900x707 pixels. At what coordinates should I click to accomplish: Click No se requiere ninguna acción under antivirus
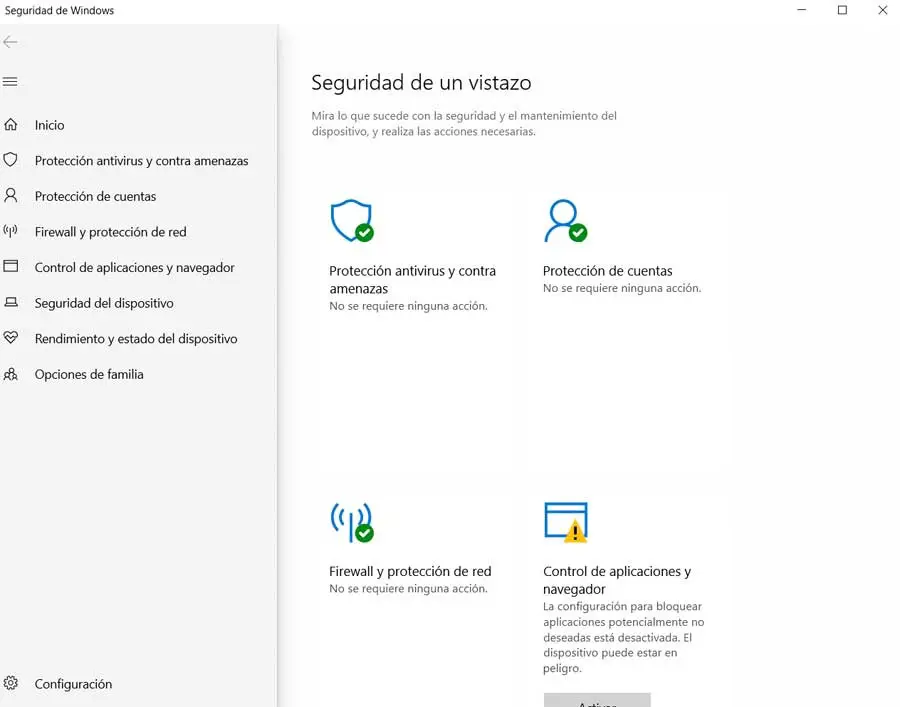coord(408,306)
